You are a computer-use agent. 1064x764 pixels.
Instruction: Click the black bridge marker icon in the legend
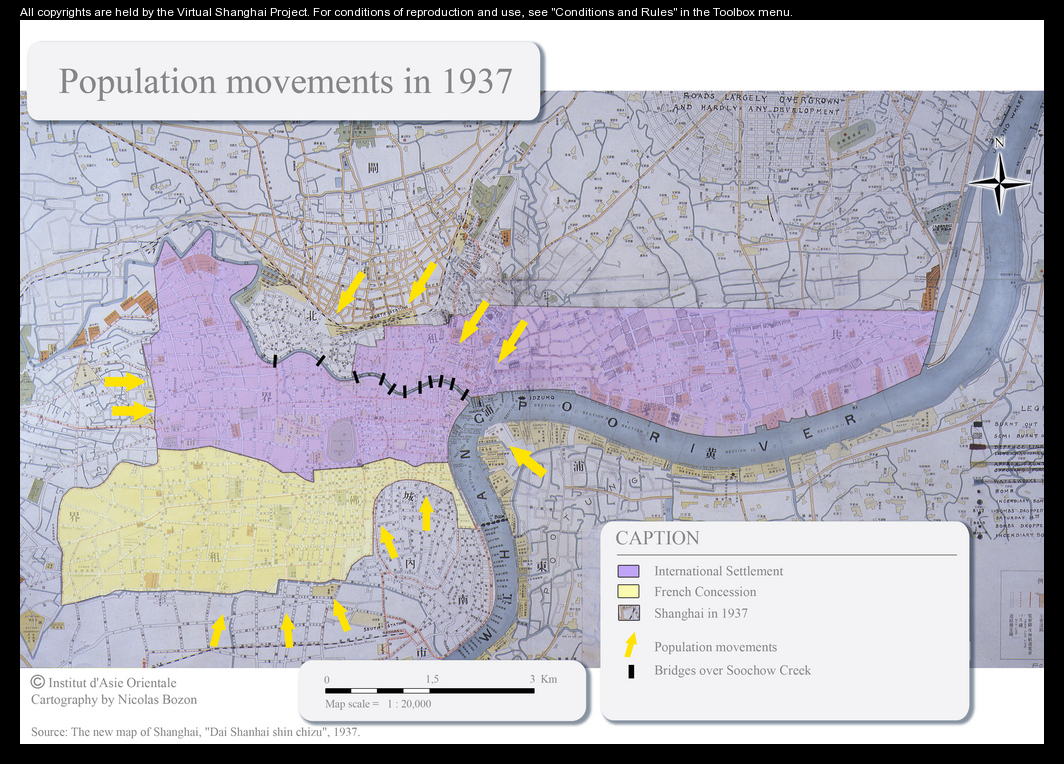pos(630,671)
